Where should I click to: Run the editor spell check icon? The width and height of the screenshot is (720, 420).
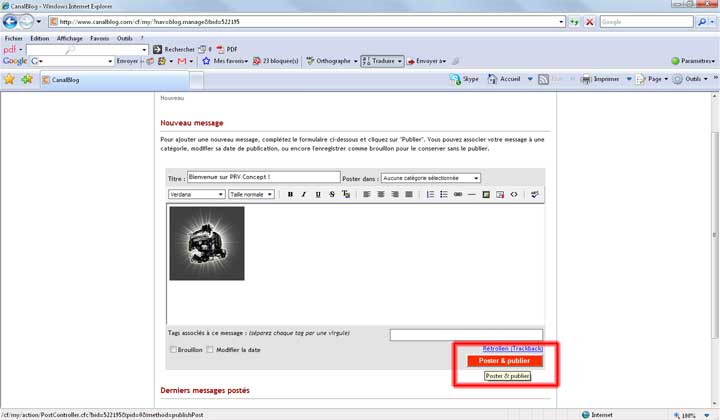click(534, 195)
